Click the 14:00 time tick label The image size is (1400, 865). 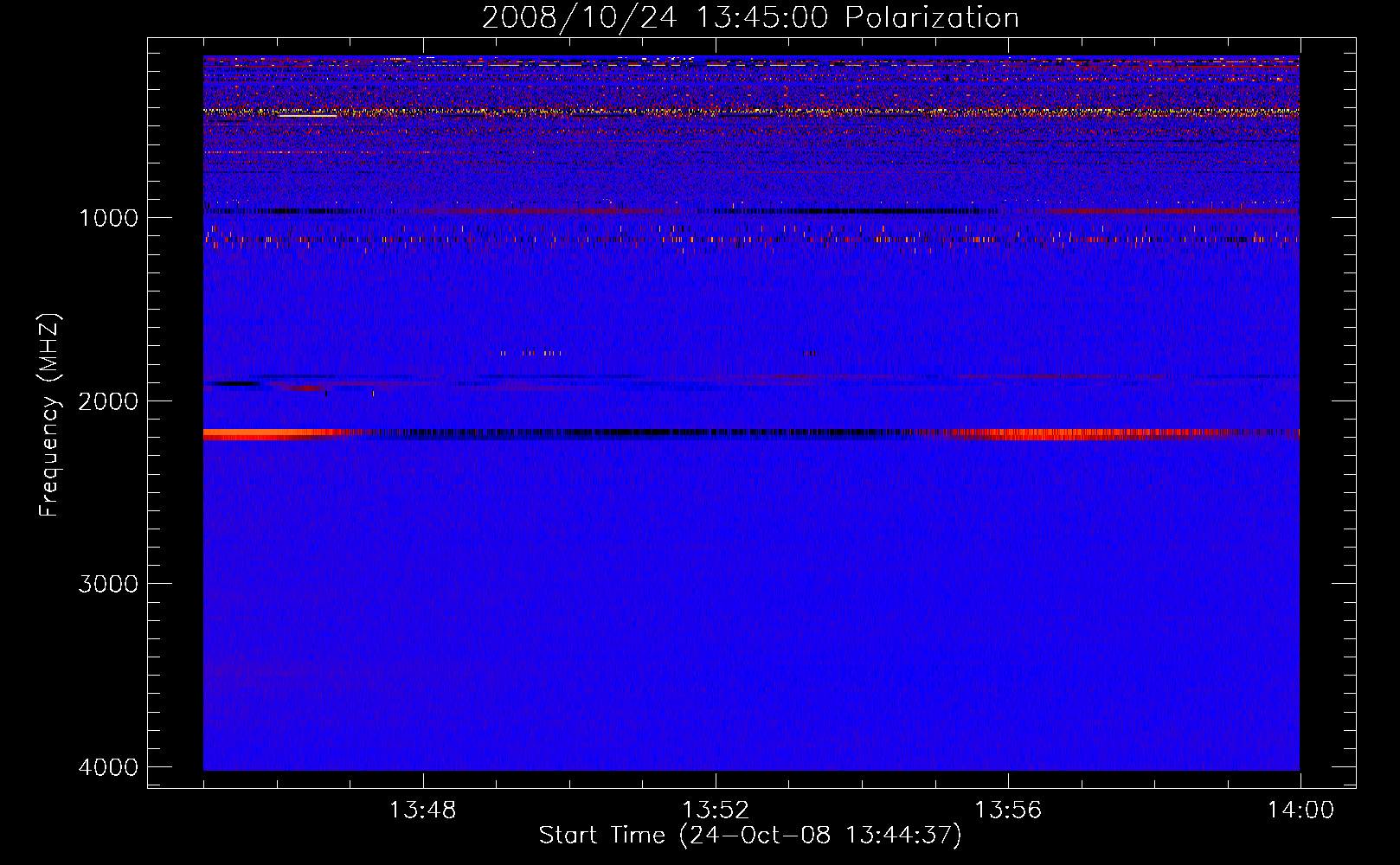[x=1300, y=811]
